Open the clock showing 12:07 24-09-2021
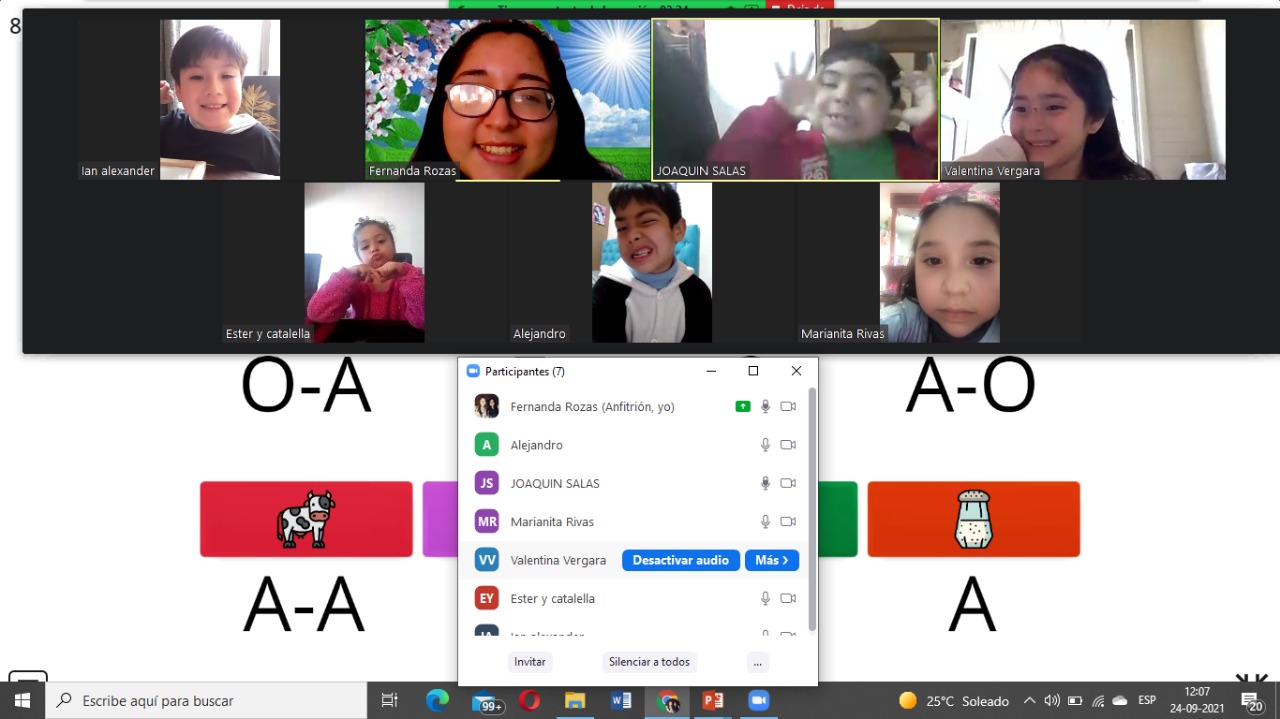The image size is (1280, 719). 1197,701
